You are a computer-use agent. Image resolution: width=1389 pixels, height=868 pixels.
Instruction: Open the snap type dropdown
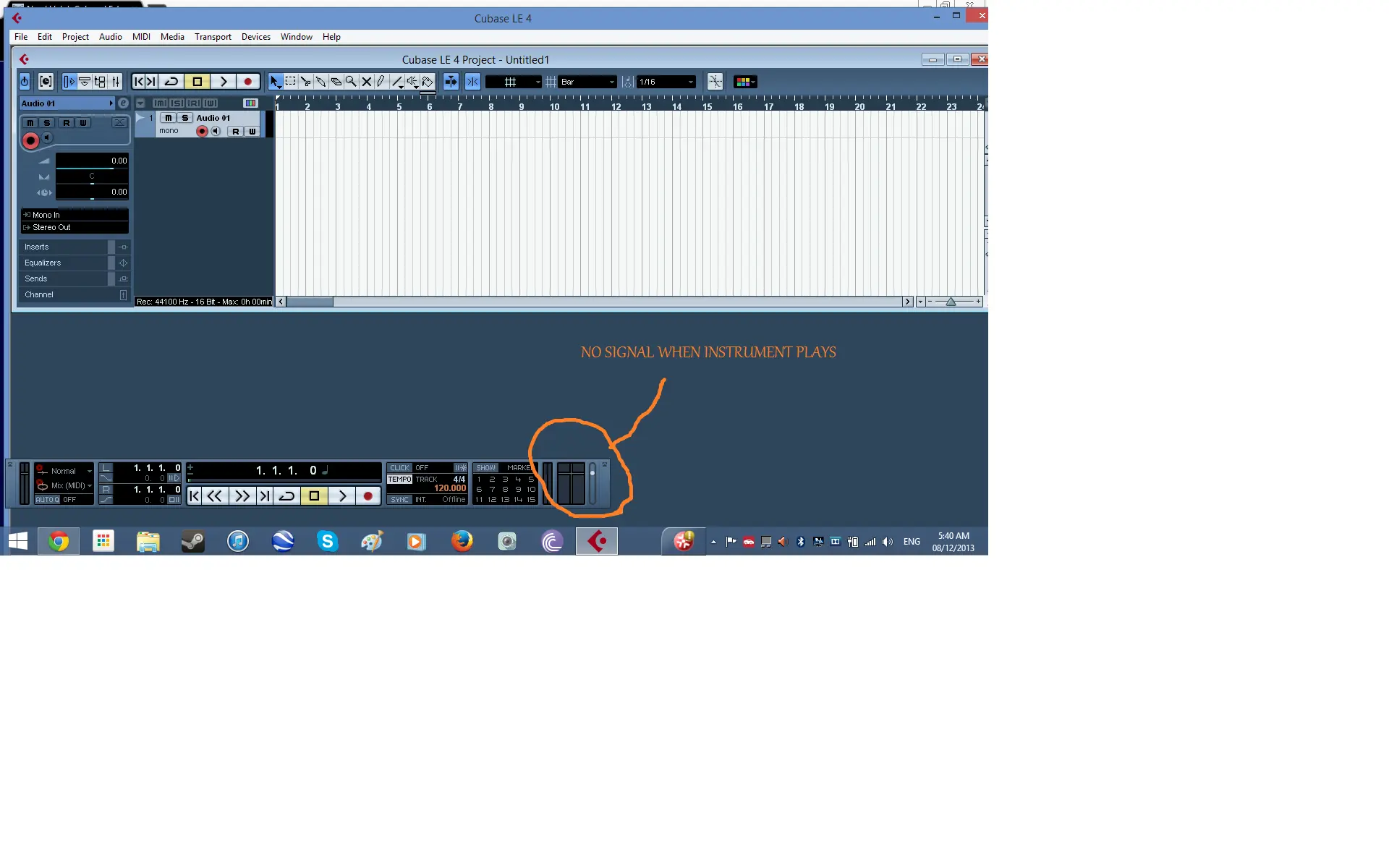(514, 82)
